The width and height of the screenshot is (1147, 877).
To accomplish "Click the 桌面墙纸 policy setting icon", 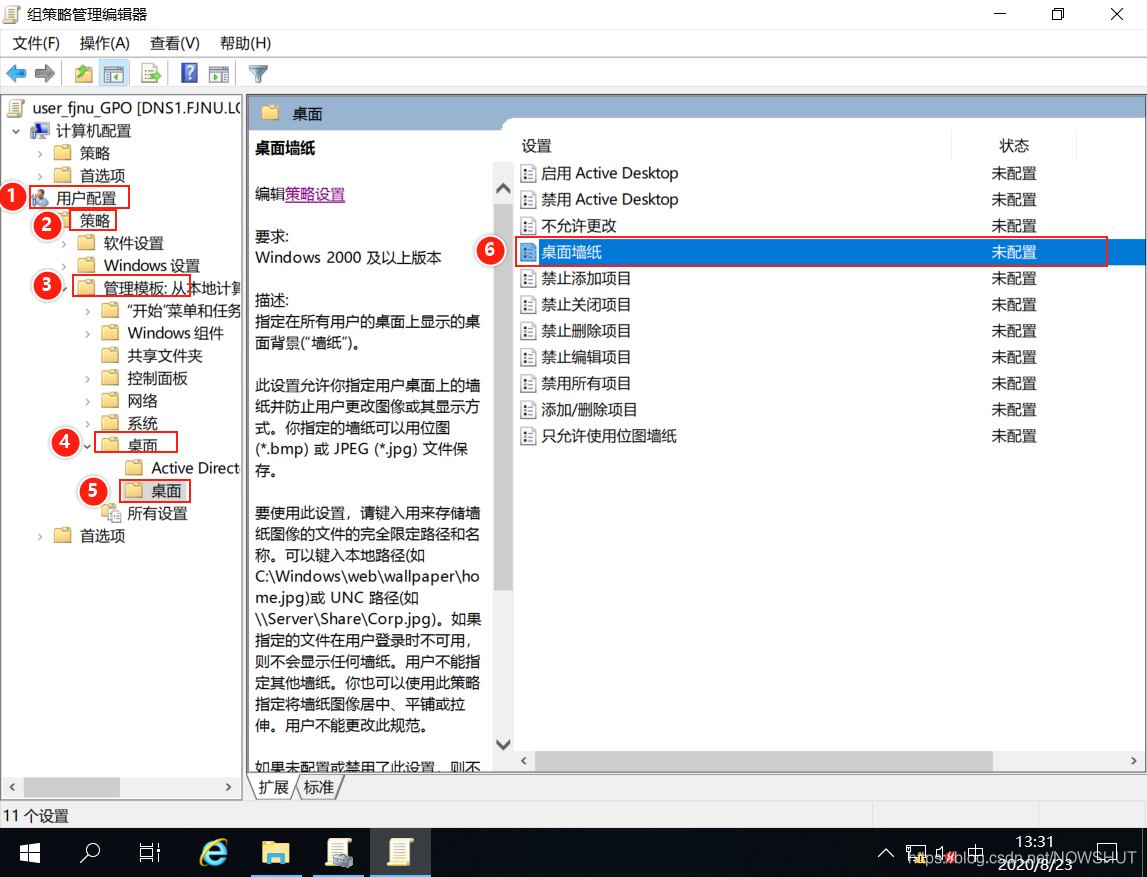I will click(528, 252).
